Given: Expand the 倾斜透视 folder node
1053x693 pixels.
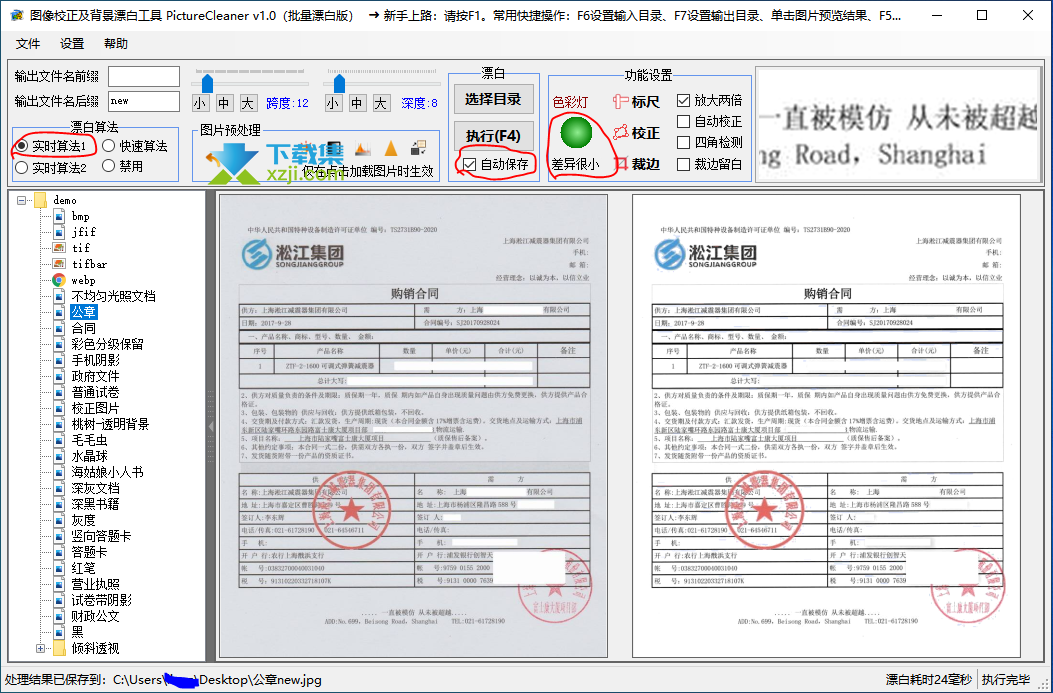Looking at the screenshot, I should 40,649.
